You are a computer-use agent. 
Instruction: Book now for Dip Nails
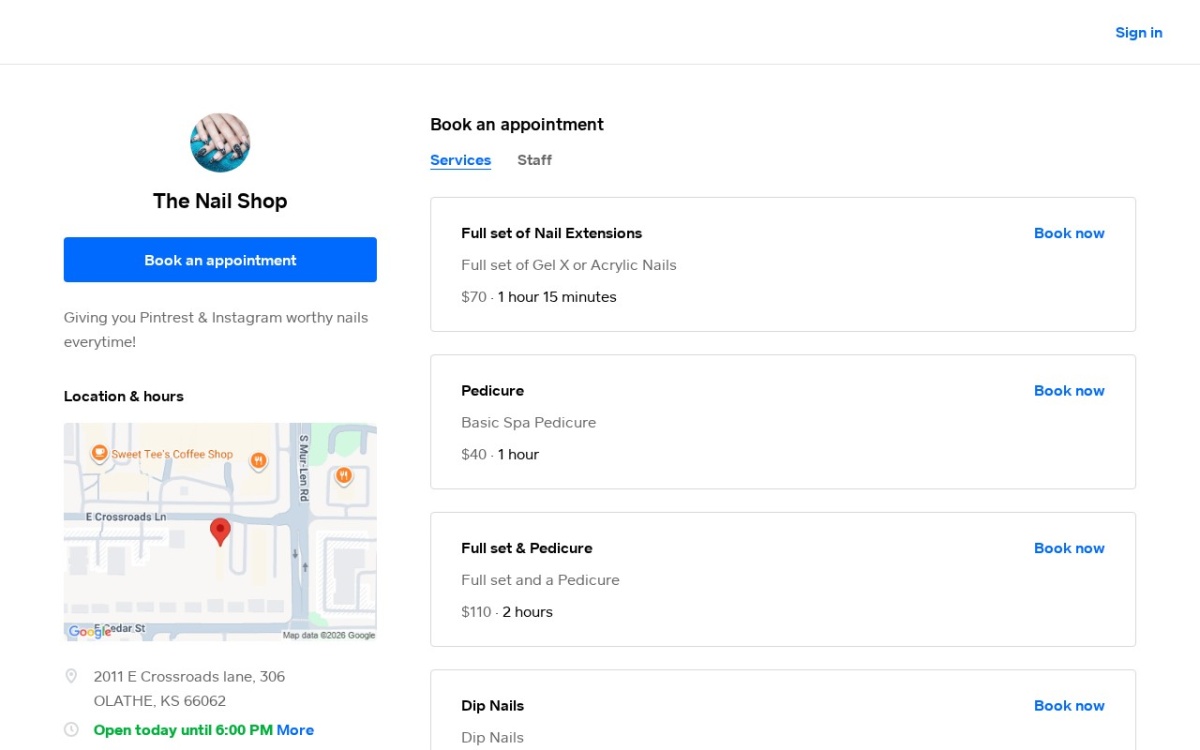pyautogui.click(x=1069, y=706)
